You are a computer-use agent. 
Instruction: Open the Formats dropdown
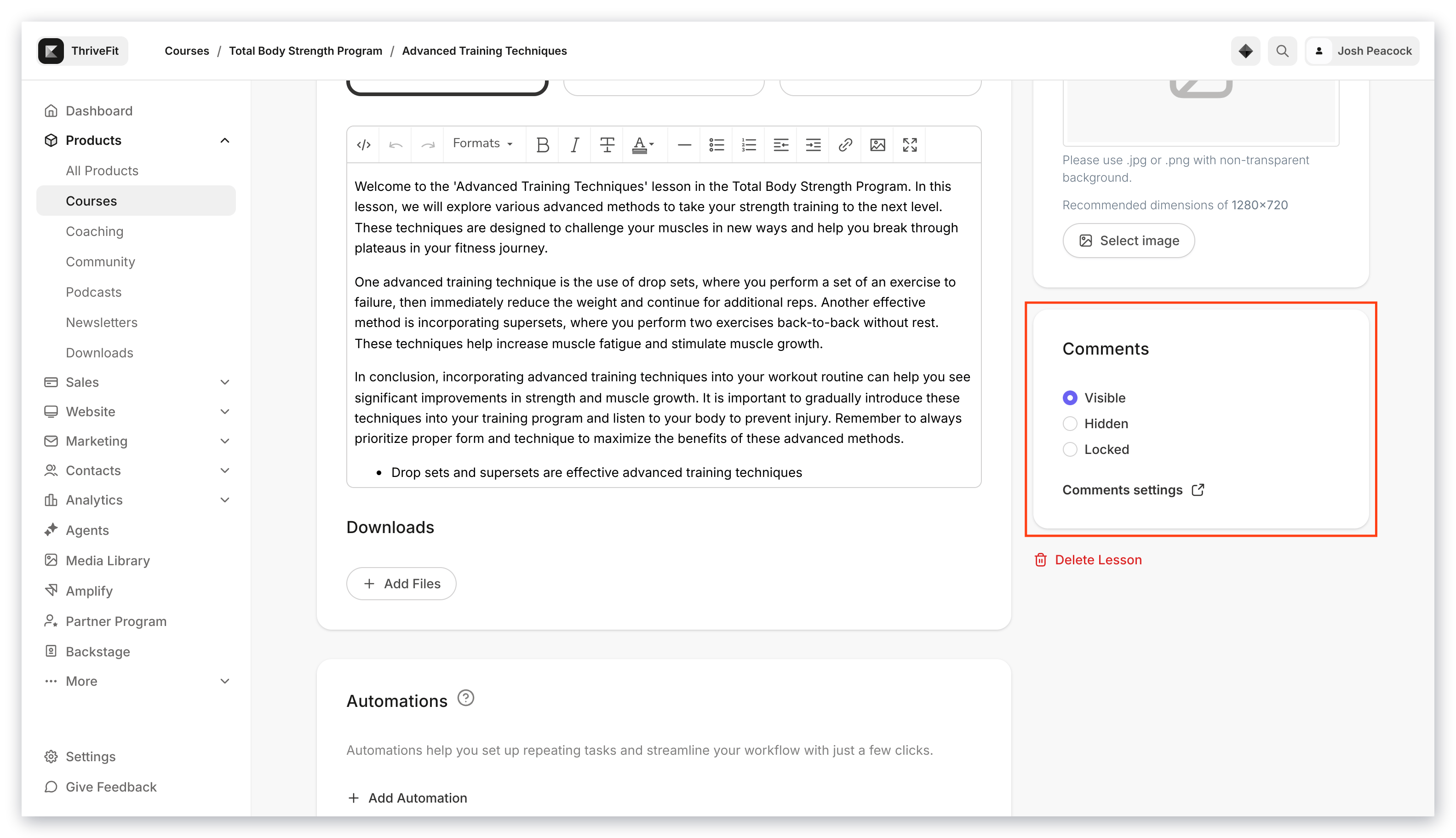click(483, 143)
